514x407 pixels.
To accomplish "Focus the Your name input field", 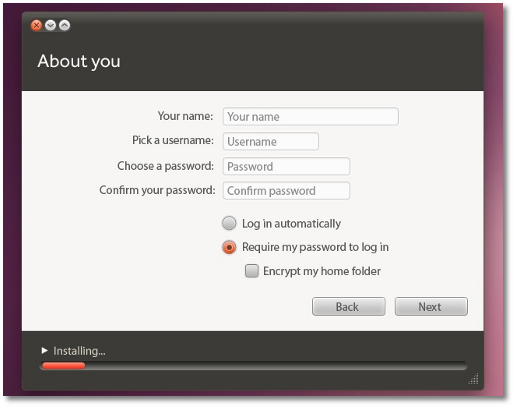I will tap(310, 117).
